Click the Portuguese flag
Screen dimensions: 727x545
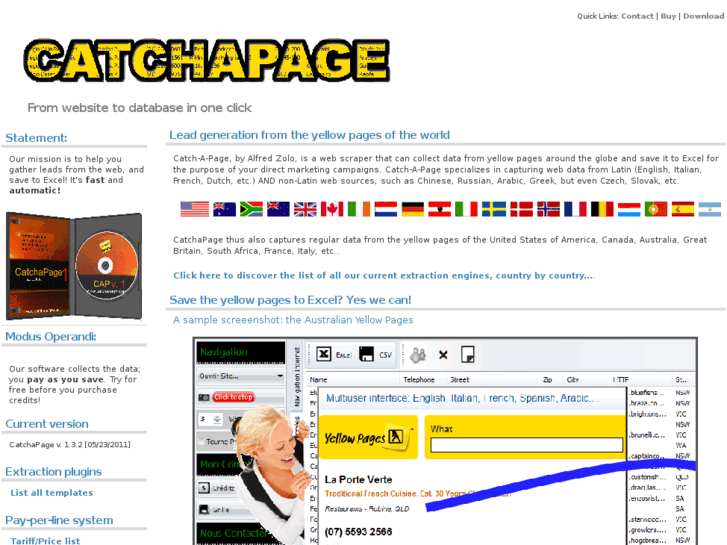(656, 209)
